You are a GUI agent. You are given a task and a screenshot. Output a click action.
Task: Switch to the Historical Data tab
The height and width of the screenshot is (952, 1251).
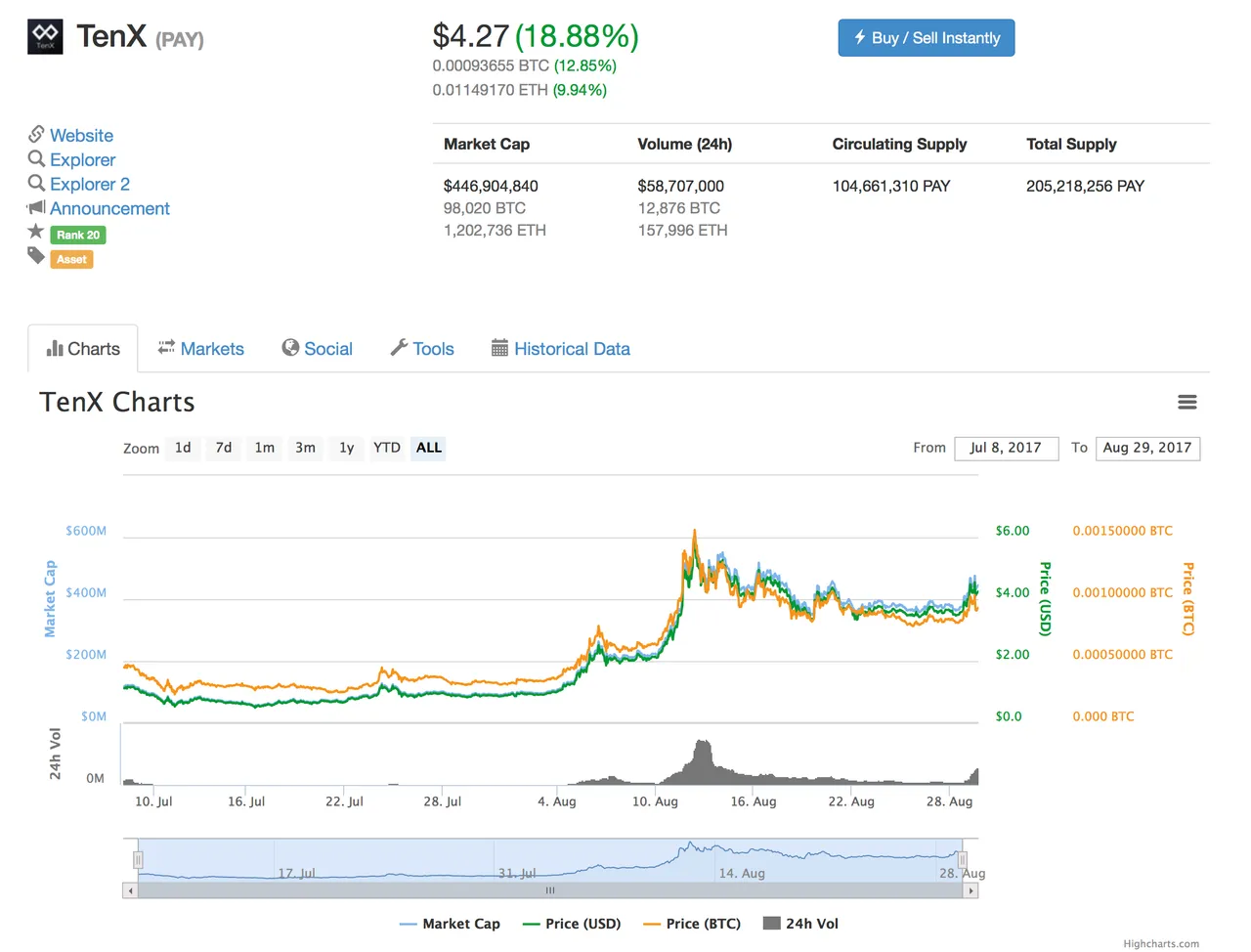[561, 349]
